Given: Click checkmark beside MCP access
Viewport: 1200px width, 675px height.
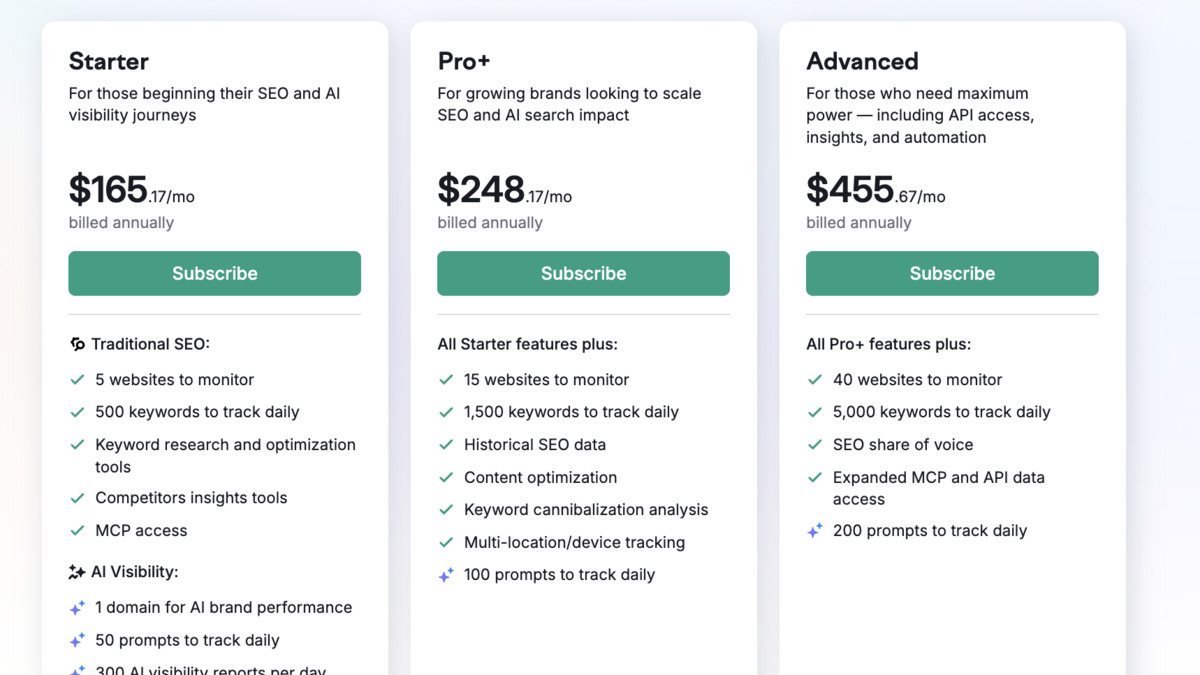Looking at the screenshot, I should point(77,531).
